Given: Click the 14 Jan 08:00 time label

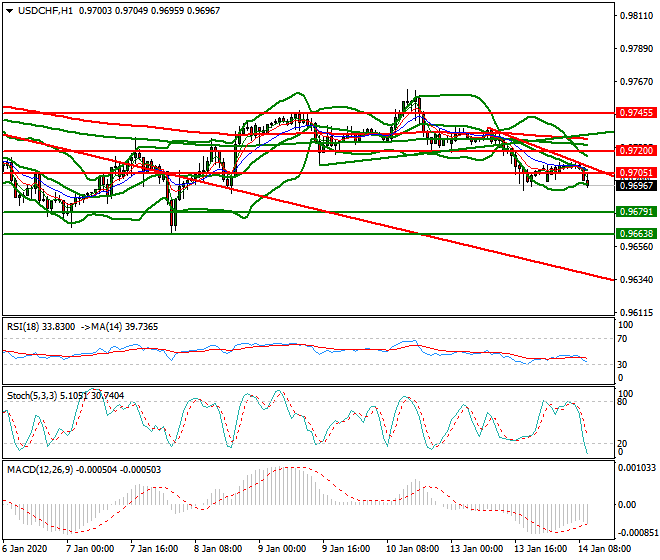Looking at the screenshot, I should [x=608, y=549].
